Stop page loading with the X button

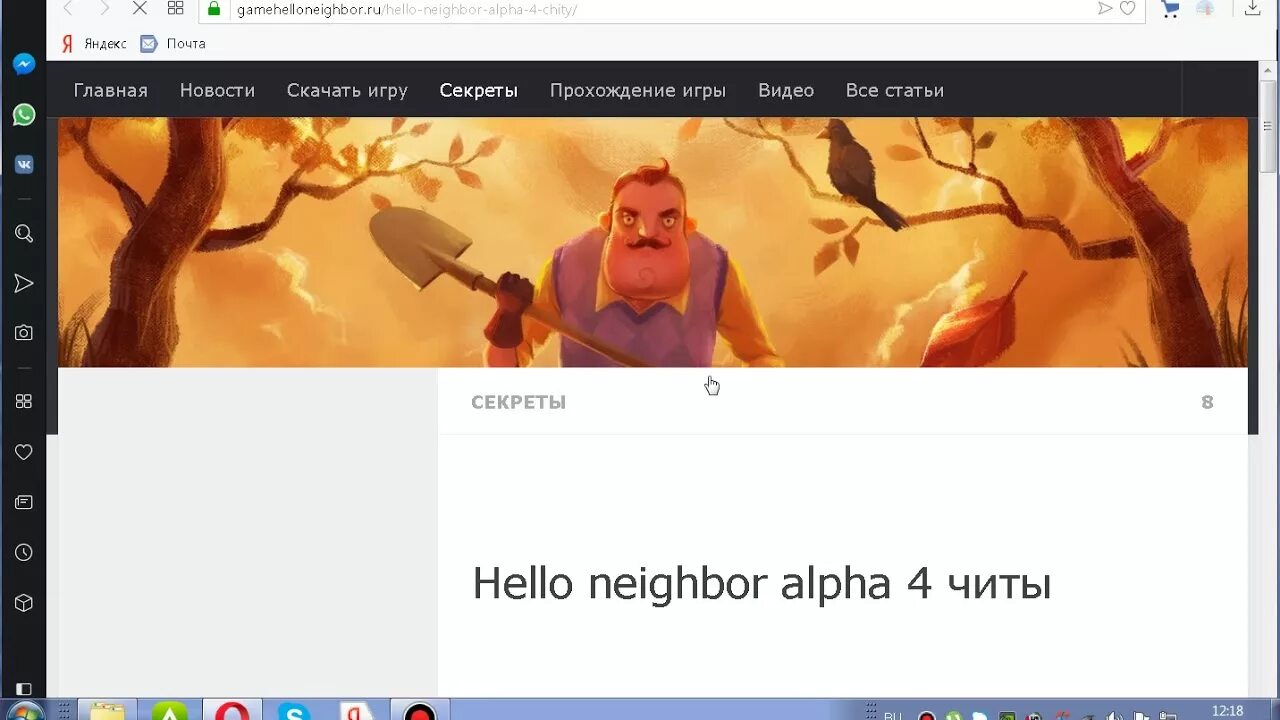point(140,9)
